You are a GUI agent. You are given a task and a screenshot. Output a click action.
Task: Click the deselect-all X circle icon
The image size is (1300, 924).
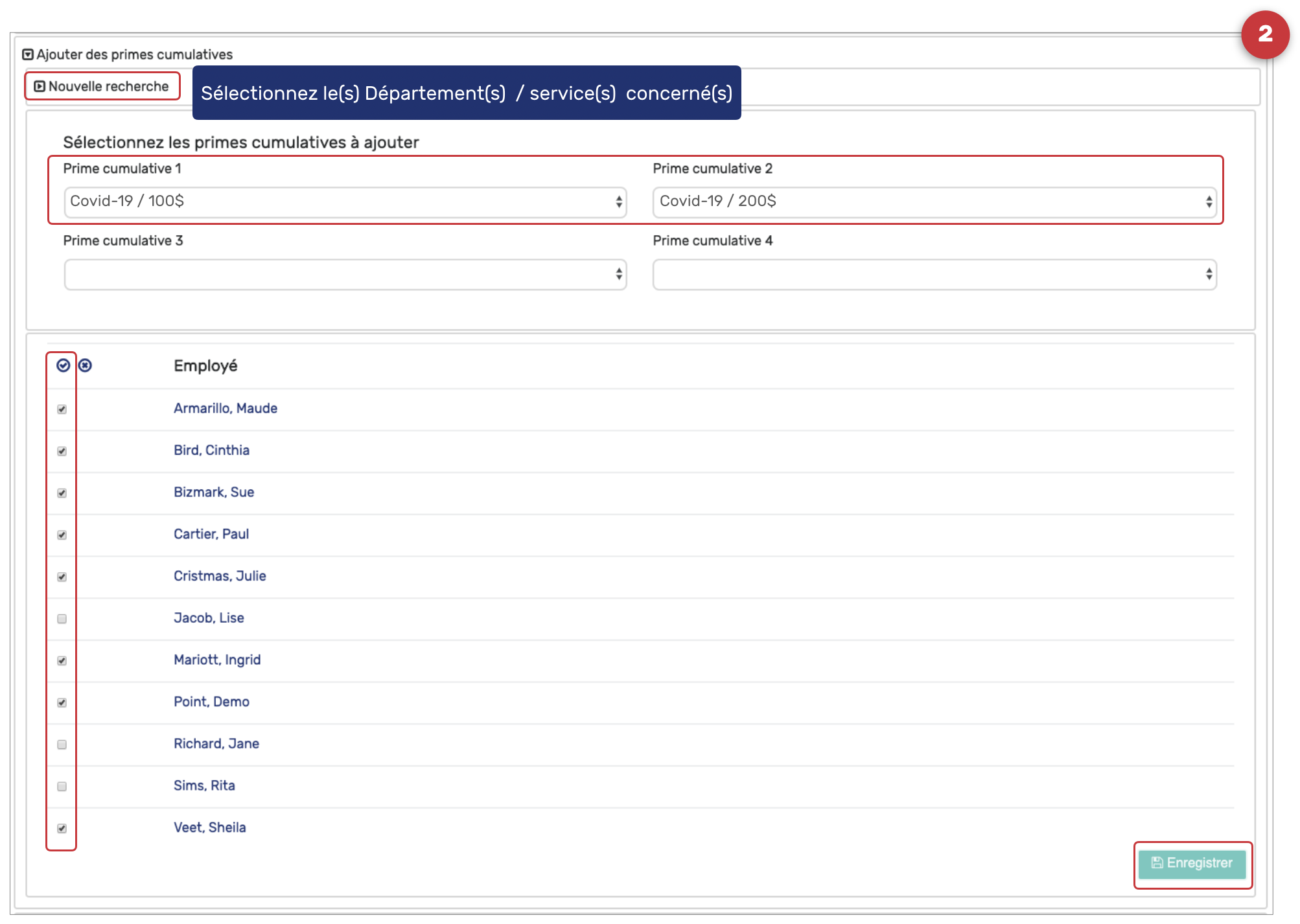85,365
